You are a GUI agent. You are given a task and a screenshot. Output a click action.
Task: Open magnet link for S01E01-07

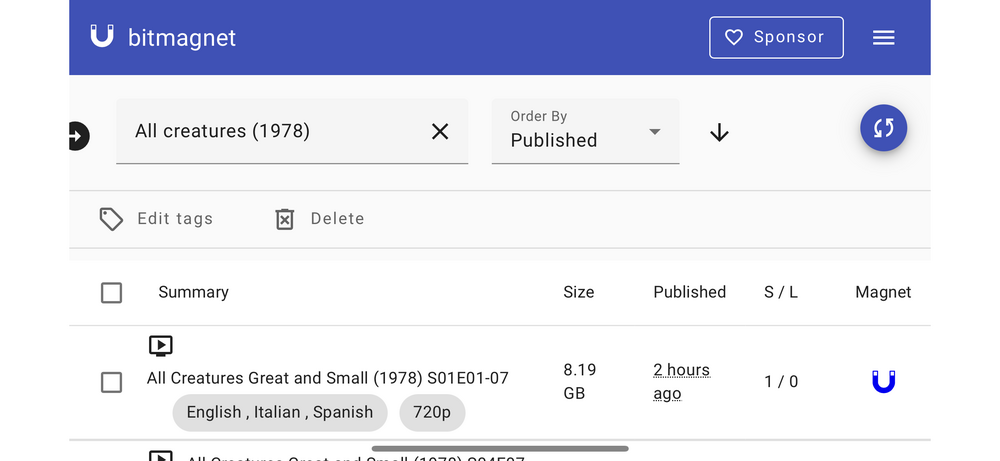click(x=883, y=381)
